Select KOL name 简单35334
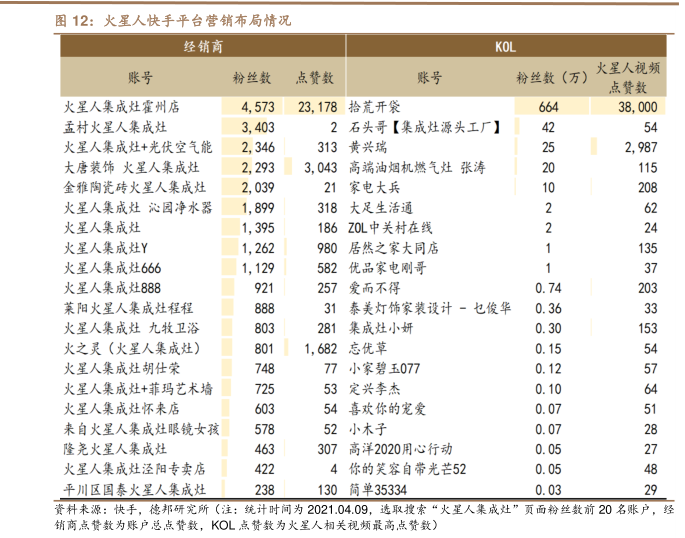685x538 pixels. [380, 489]
